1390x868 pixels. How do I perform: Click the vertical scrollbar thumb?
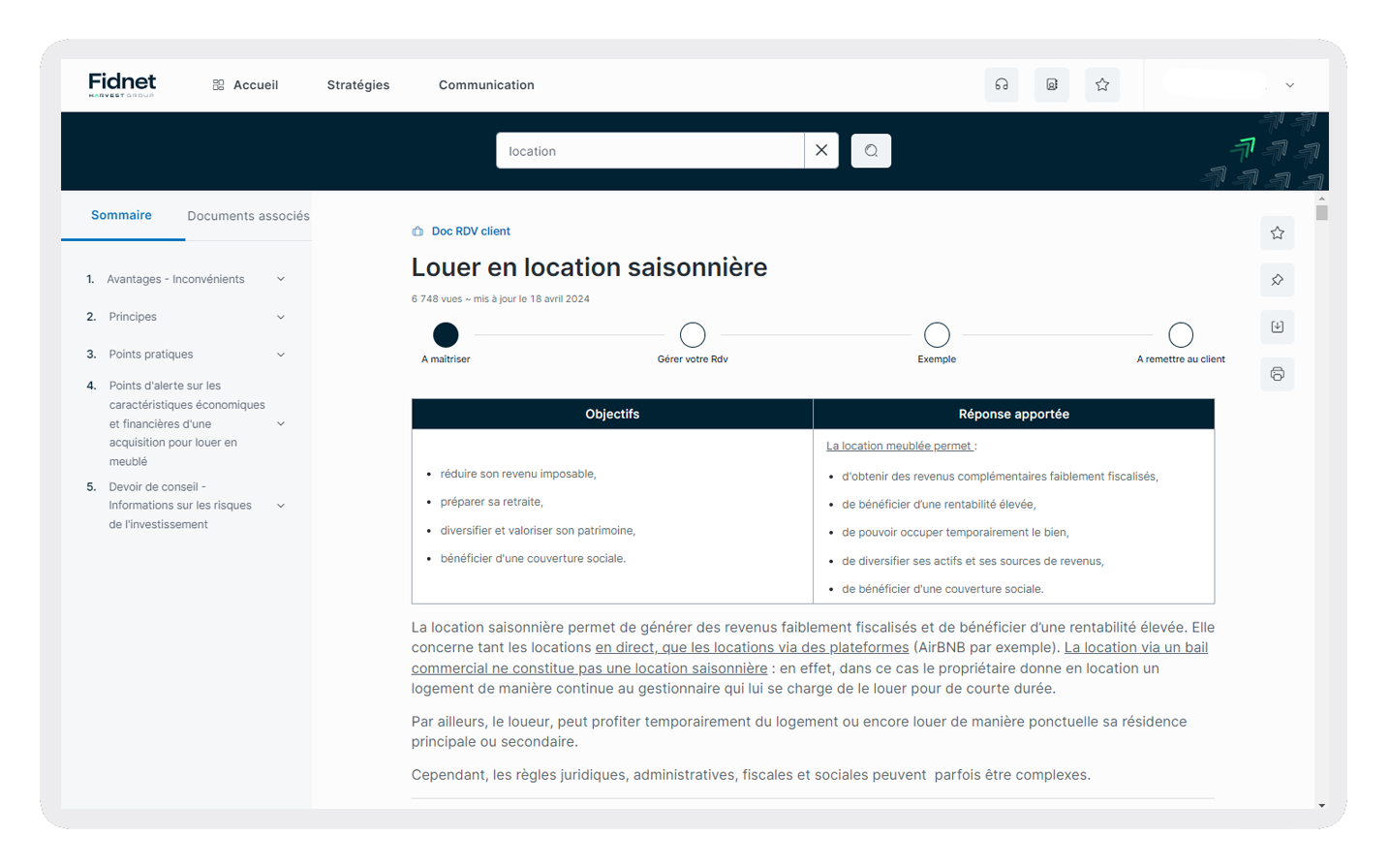point(1322,212)
